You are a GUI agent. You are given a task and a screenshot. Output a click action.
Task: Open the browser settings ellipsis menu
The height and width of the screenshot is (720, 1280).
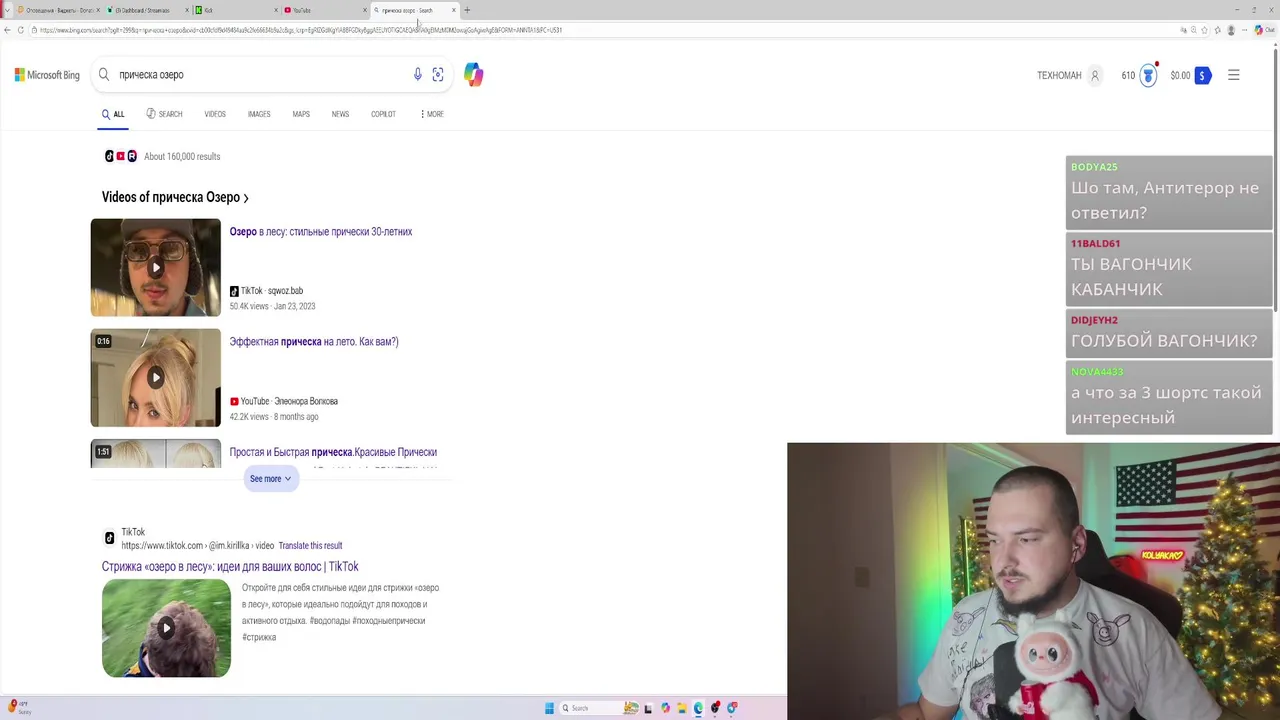(x=1245, y=30)
